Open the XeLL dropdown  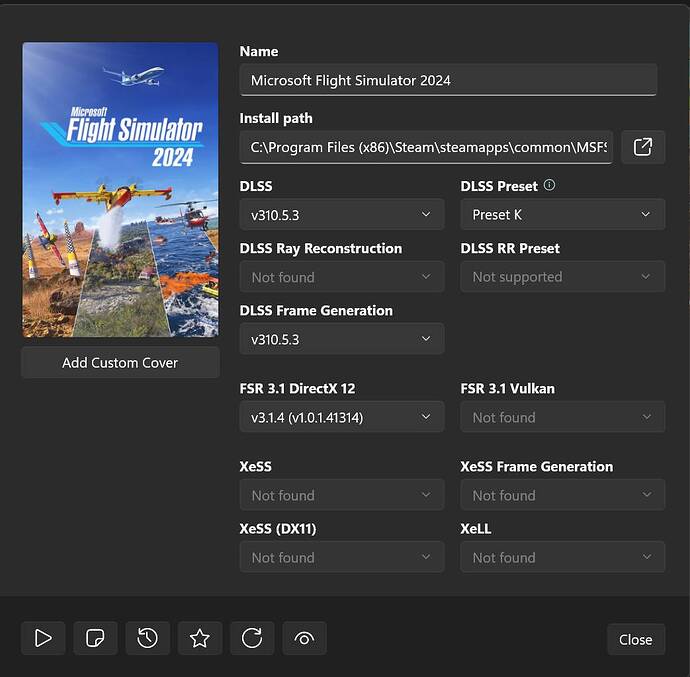click(563, 557)
